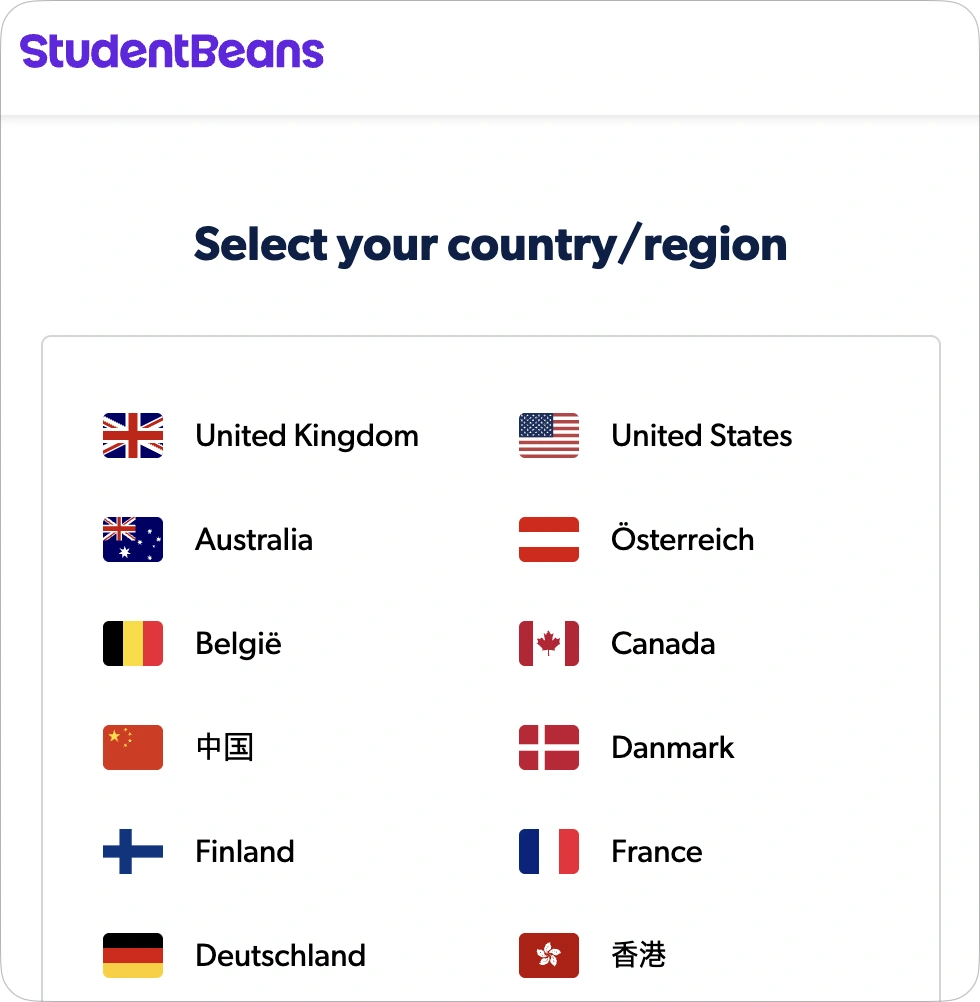Choose the 香港 text link
Screen dimensions: 980x1002
coord(638,956)
